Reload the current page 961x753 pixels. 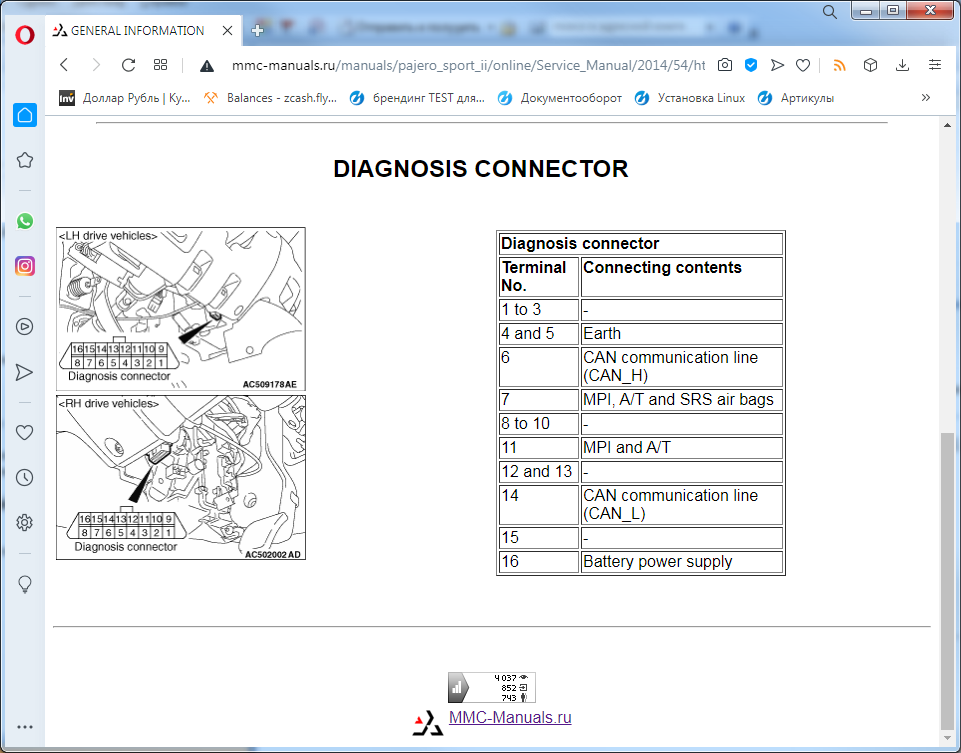(128, 65)
